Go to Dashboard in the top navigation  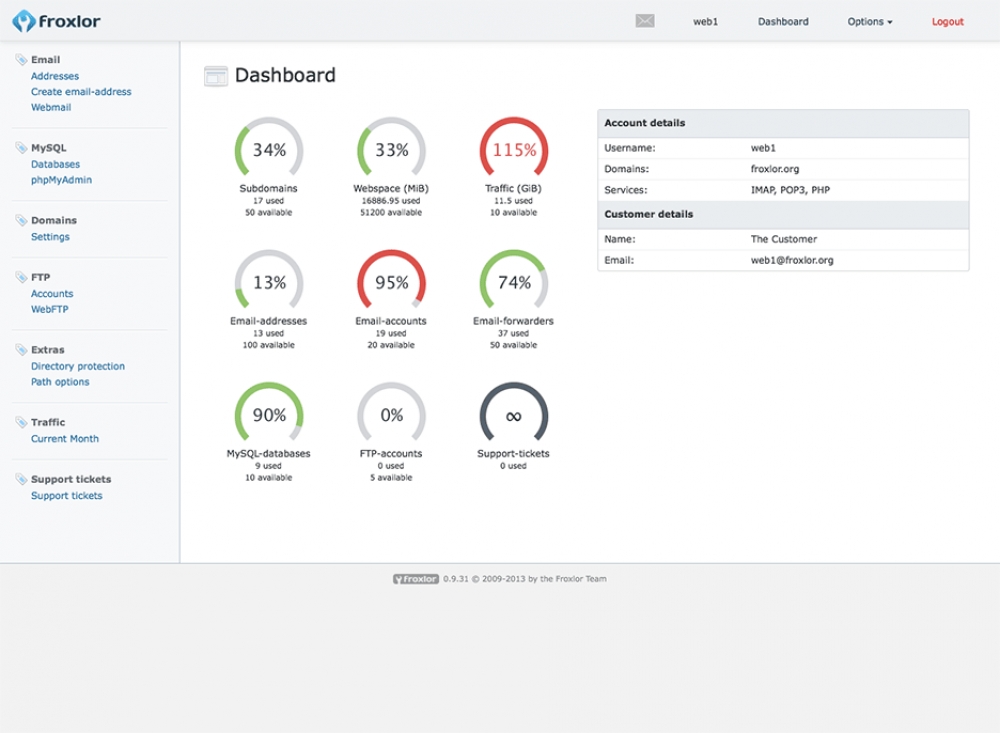pyautogui.click(x=783, y=22)
